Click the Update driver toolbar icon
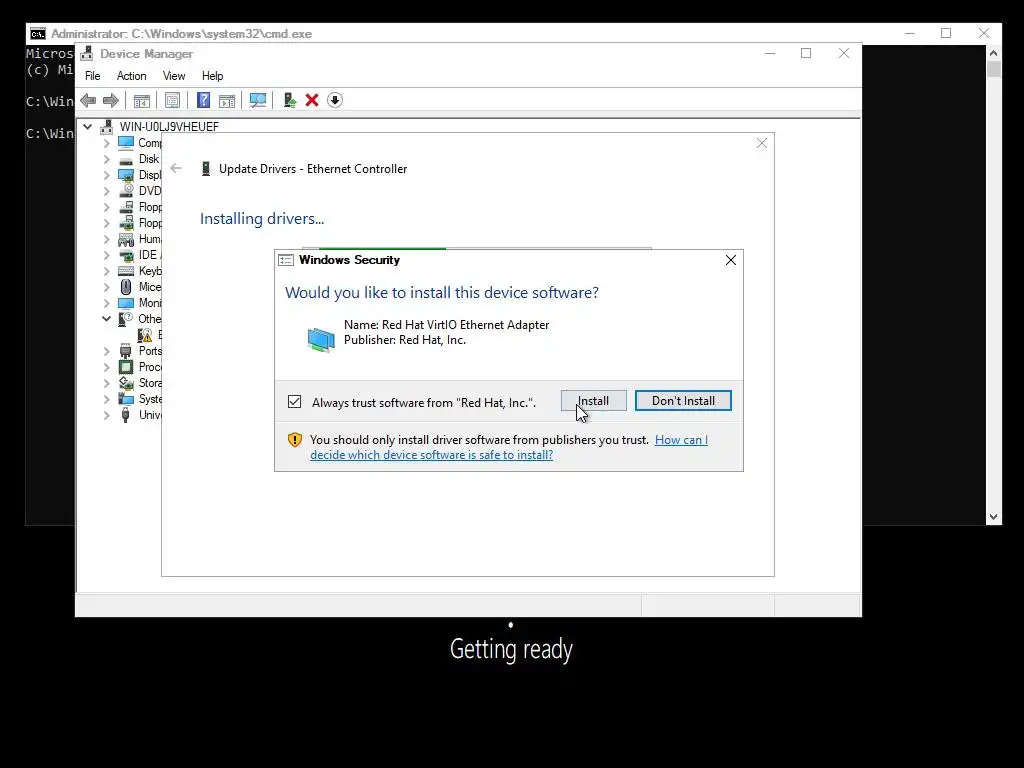The width and height of the screenshot is (1024, 768). [289, 101]
